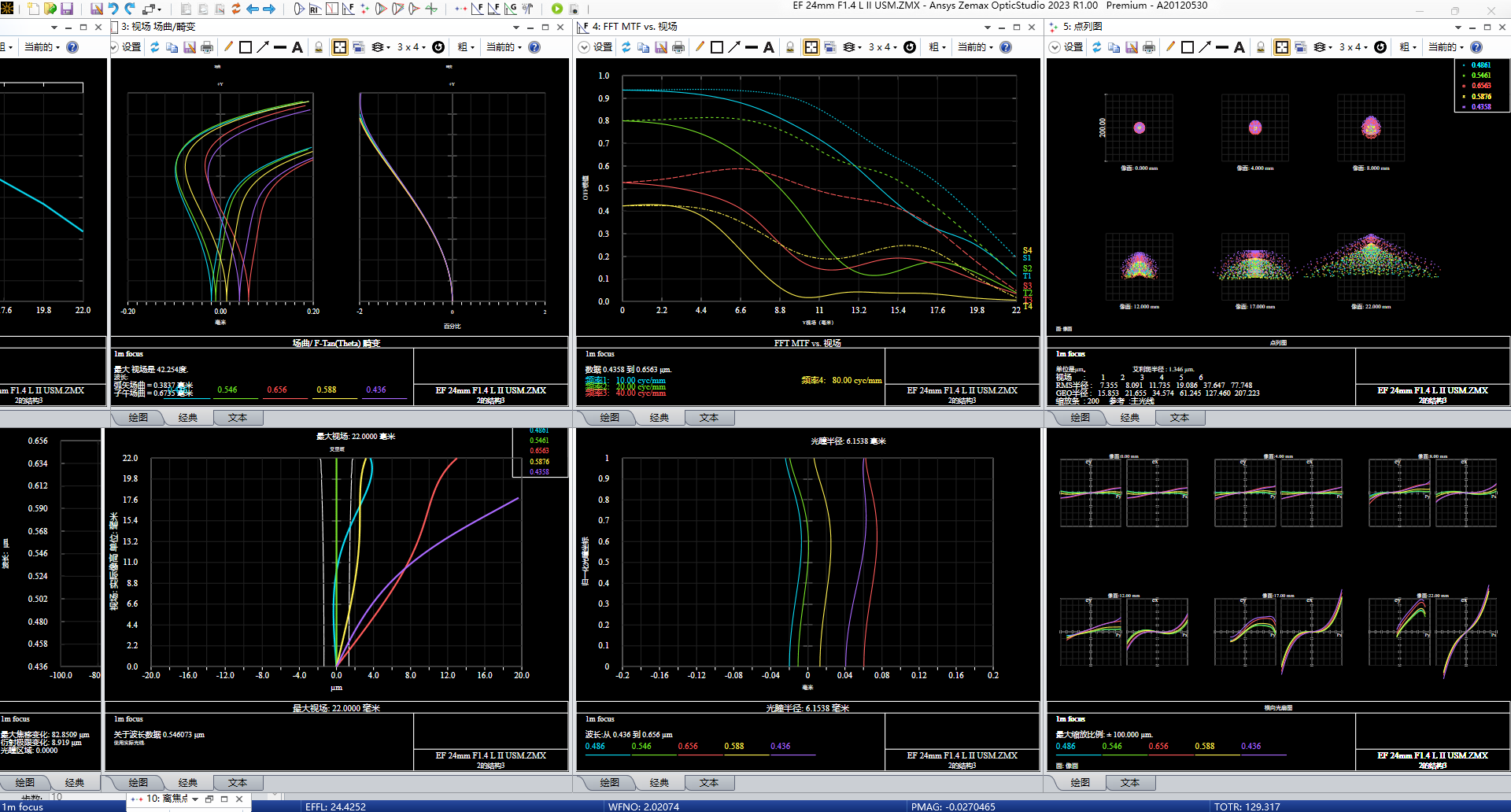The width and height of the screenshot is (1511, 812).
Task: Open the FFT MTF window title dropdown arrow
Action: click(988, 27)
